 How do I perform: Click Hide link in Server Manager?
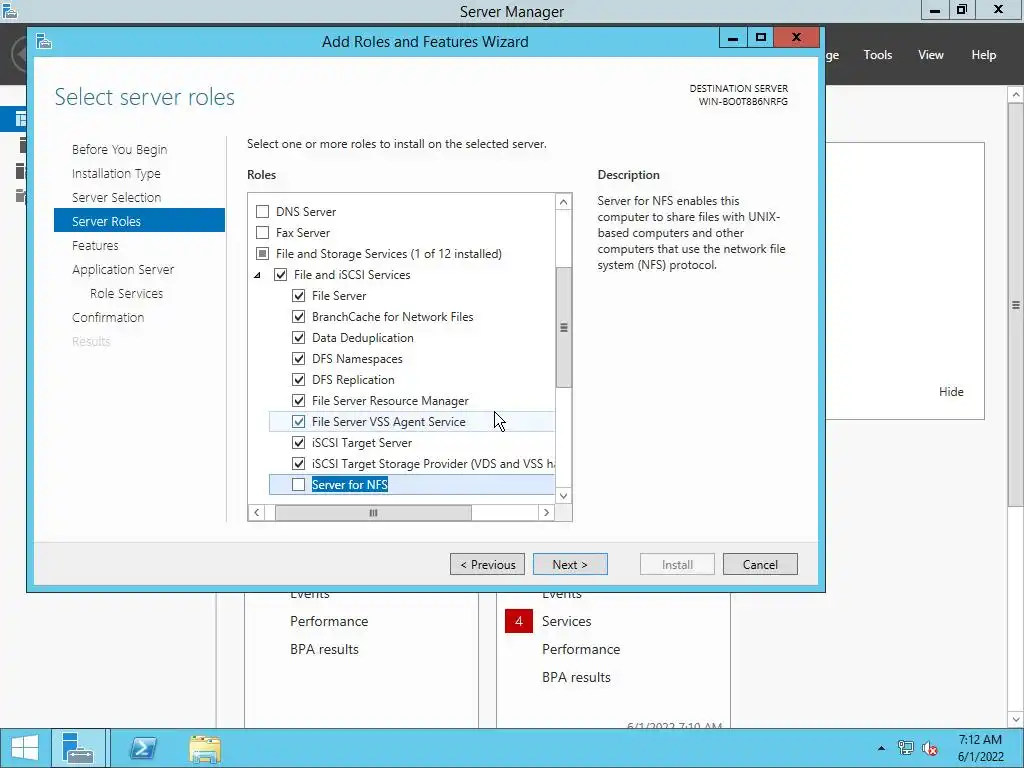(951, 392)
